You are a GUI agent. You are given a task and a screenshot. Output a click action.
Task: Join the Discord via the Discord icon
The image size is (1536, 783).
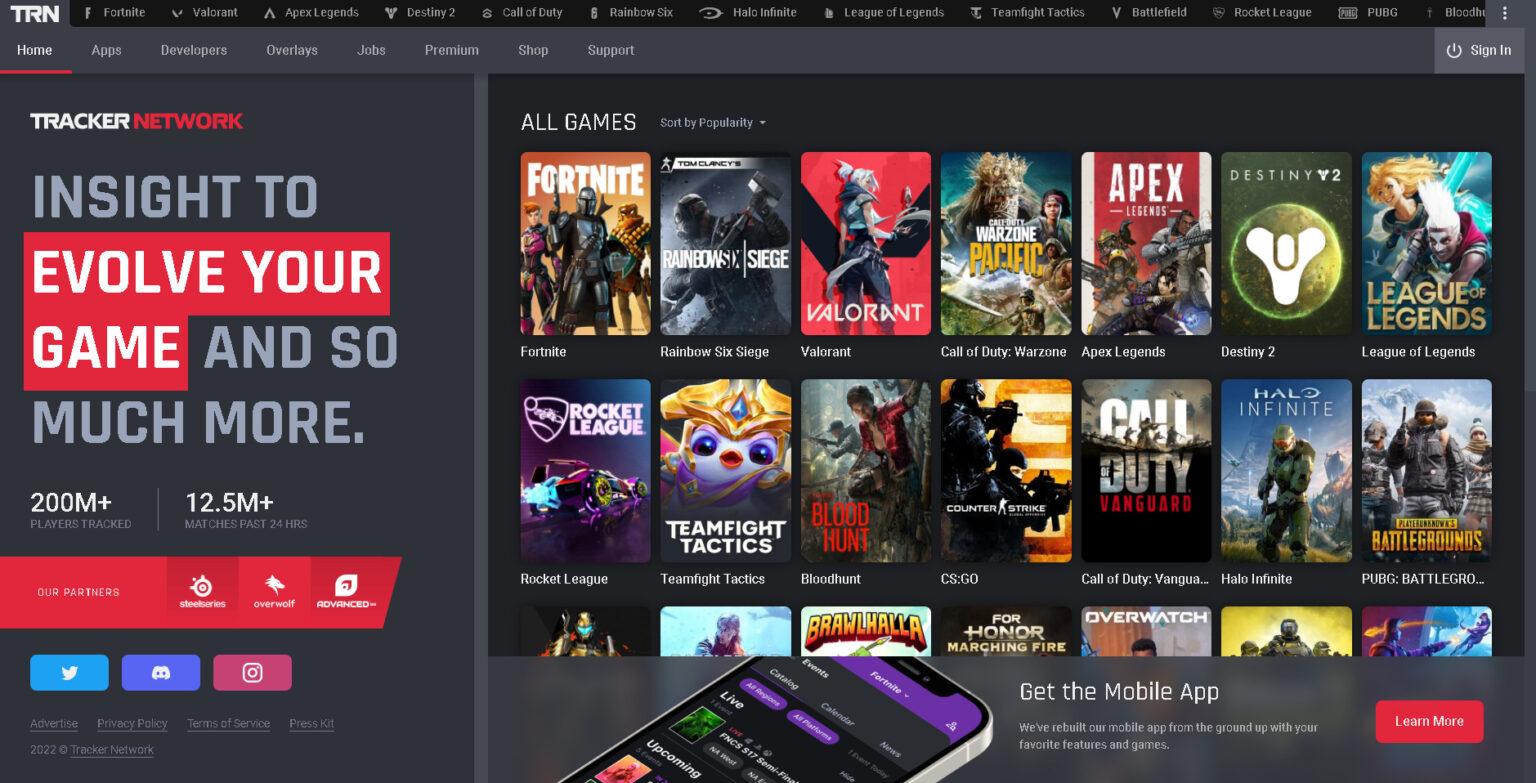[160, 672]
